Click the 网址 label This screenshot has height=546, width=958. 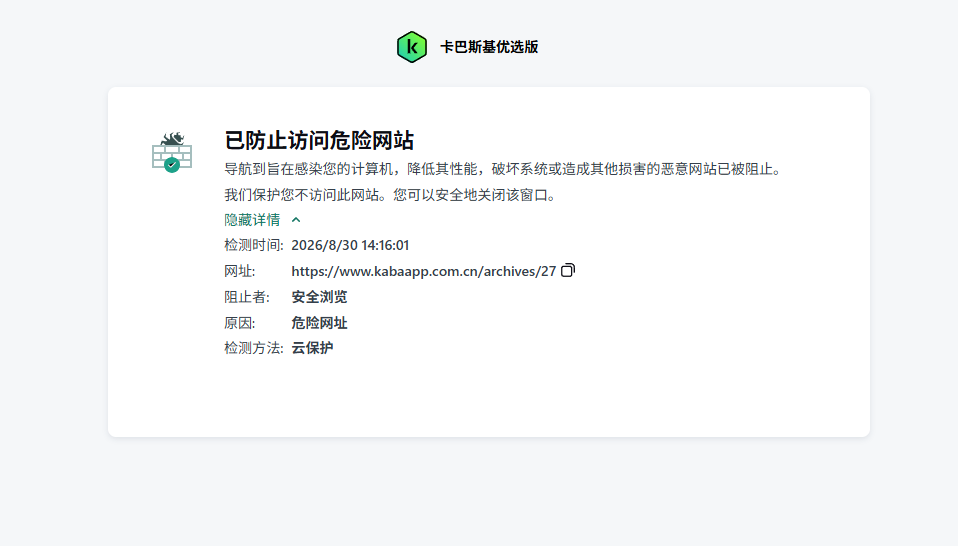coord(240,271)
